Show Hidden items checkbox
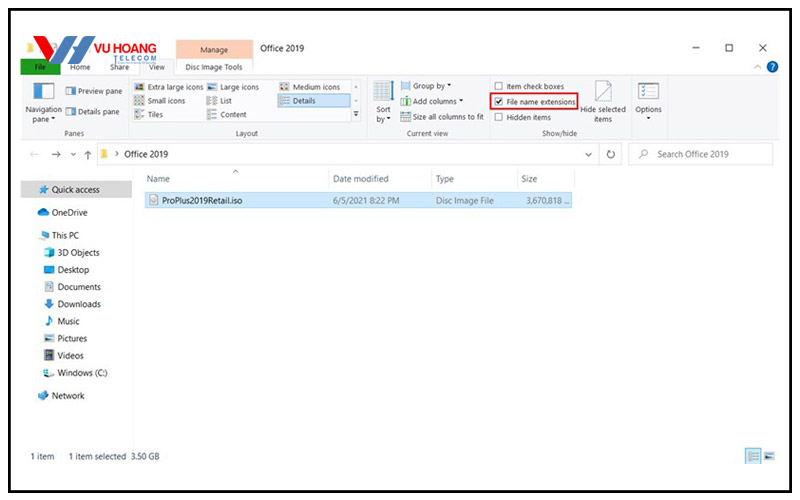 click(499, 117)
